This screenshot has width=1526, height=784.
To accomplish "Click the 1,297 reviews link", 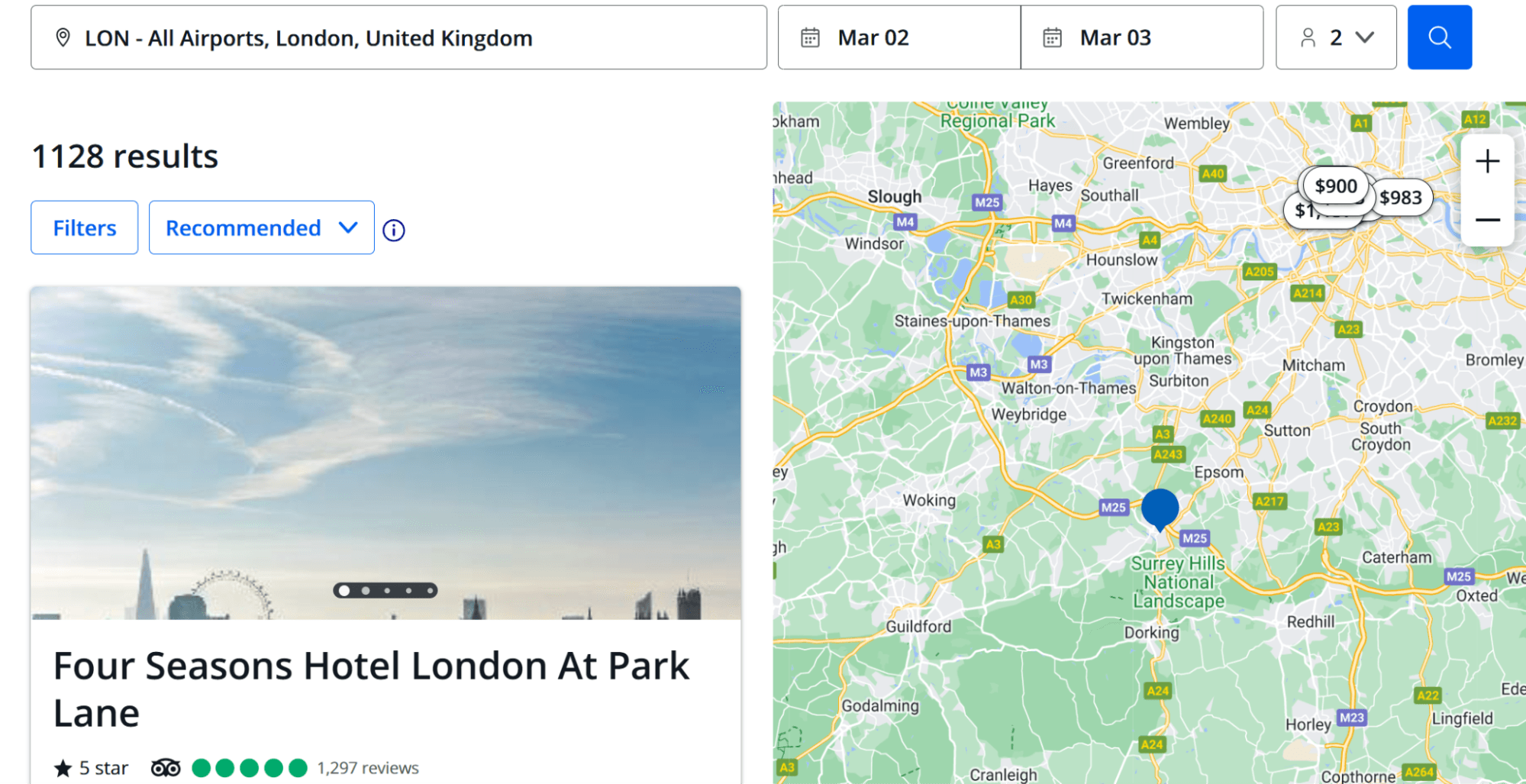I will coord(368,768).
